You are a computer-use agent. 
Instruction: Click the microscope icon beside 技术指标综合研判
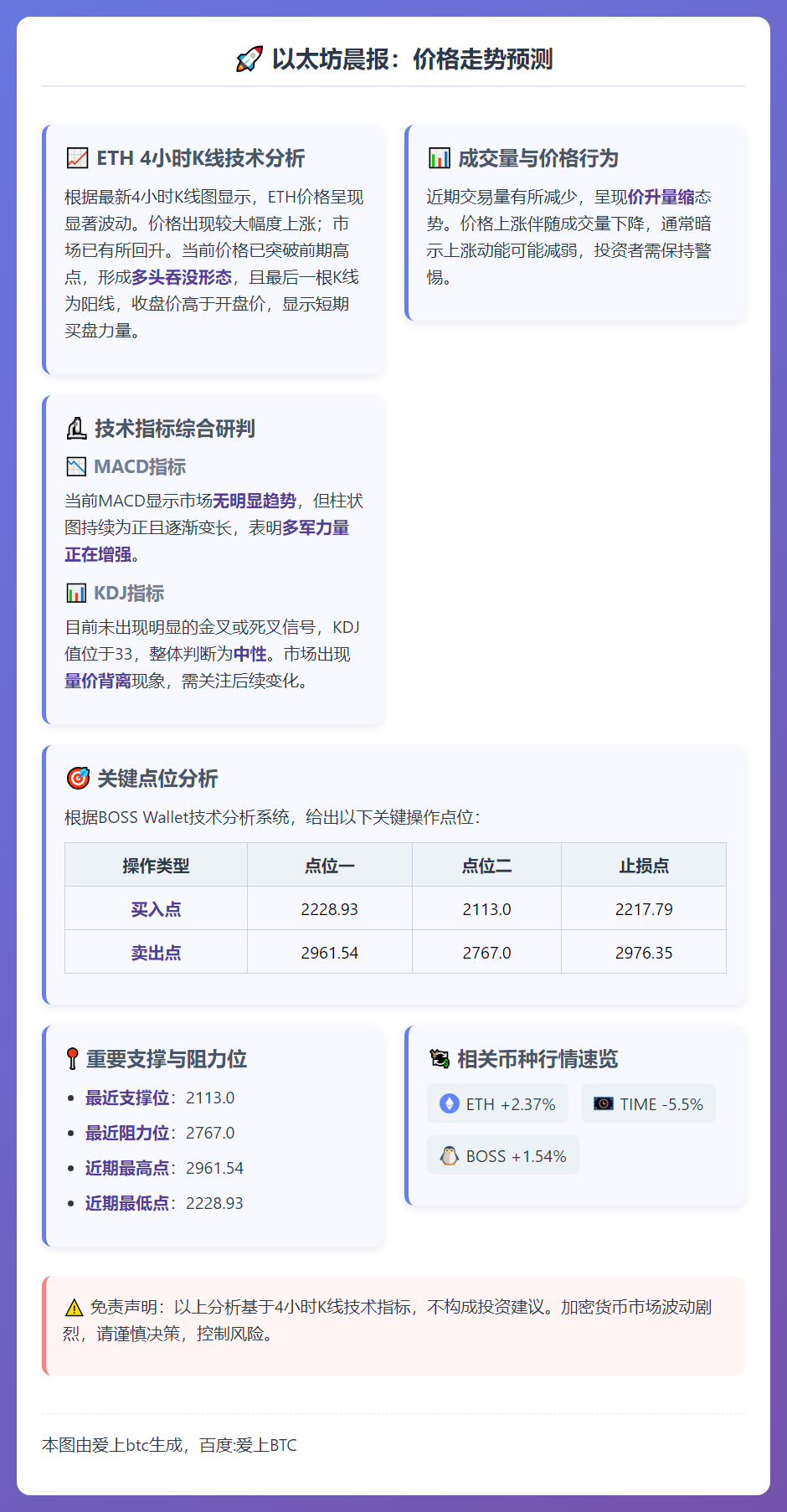click(x=76, y=429)
